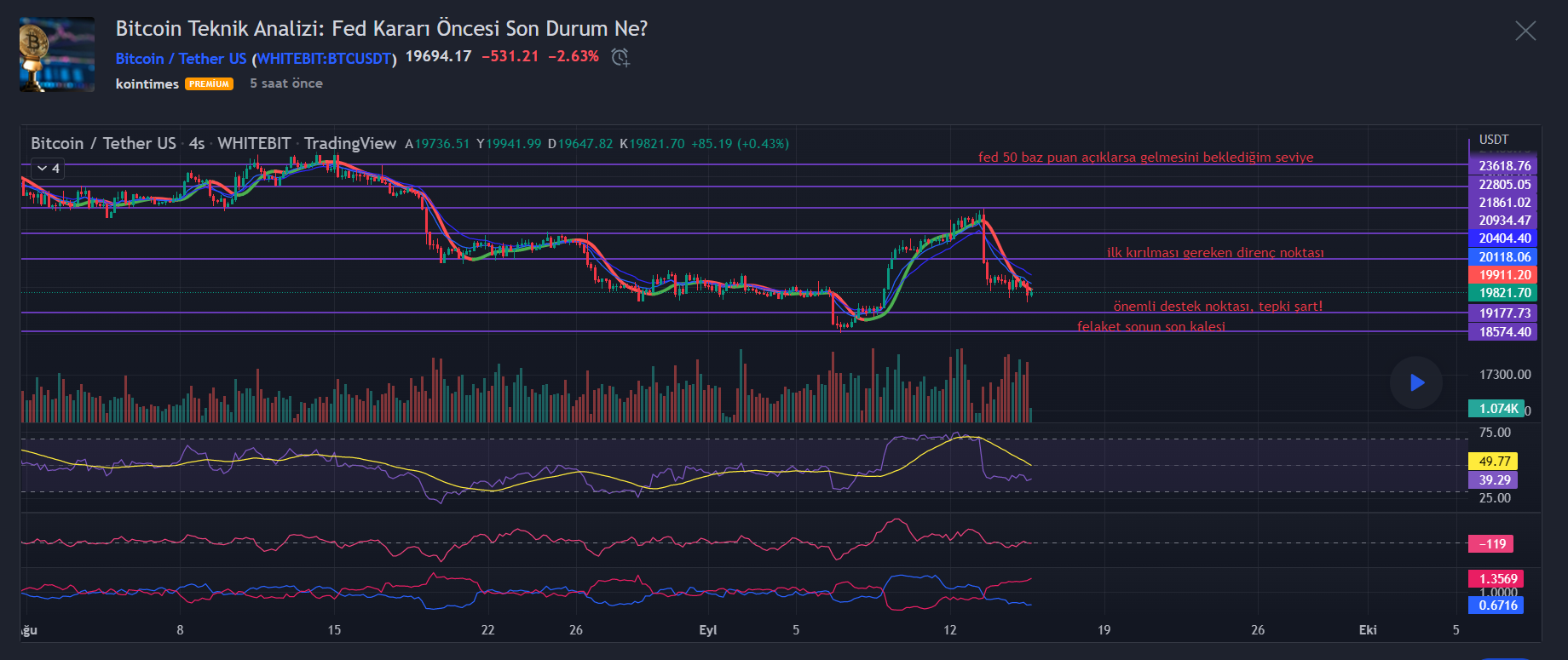Click the 1.074K volume label
This screenshot has width=1568, height=660.
click(1496, 409)
